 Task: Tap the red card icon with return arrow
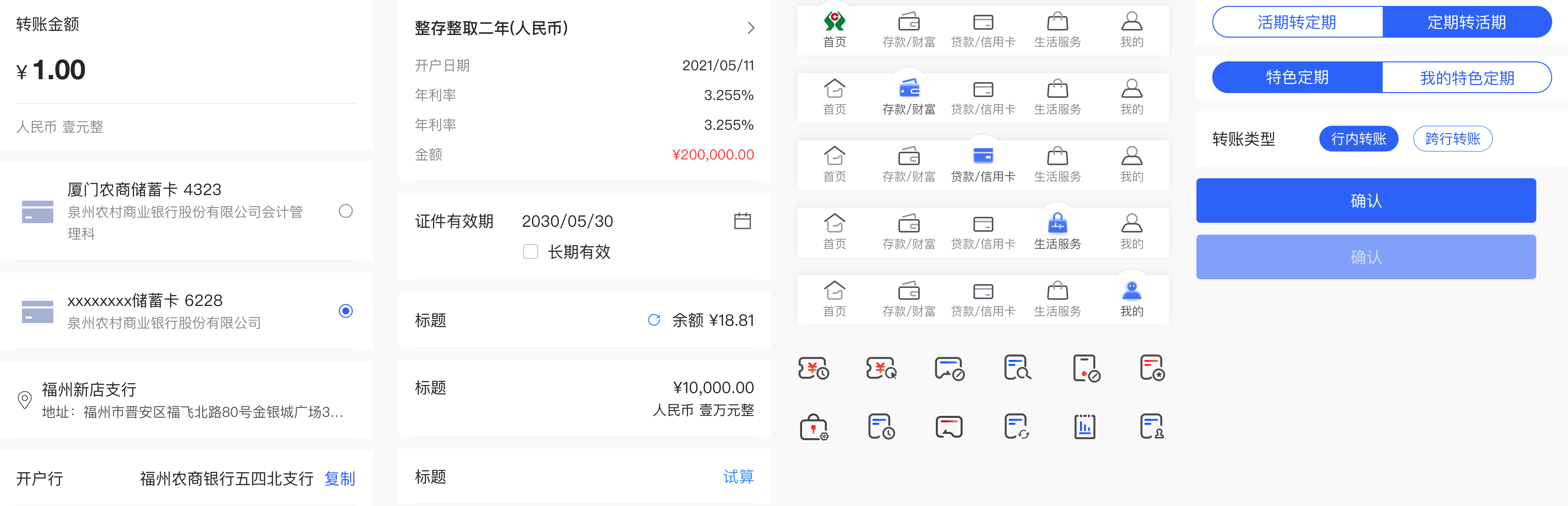click(x=949, y=427)
